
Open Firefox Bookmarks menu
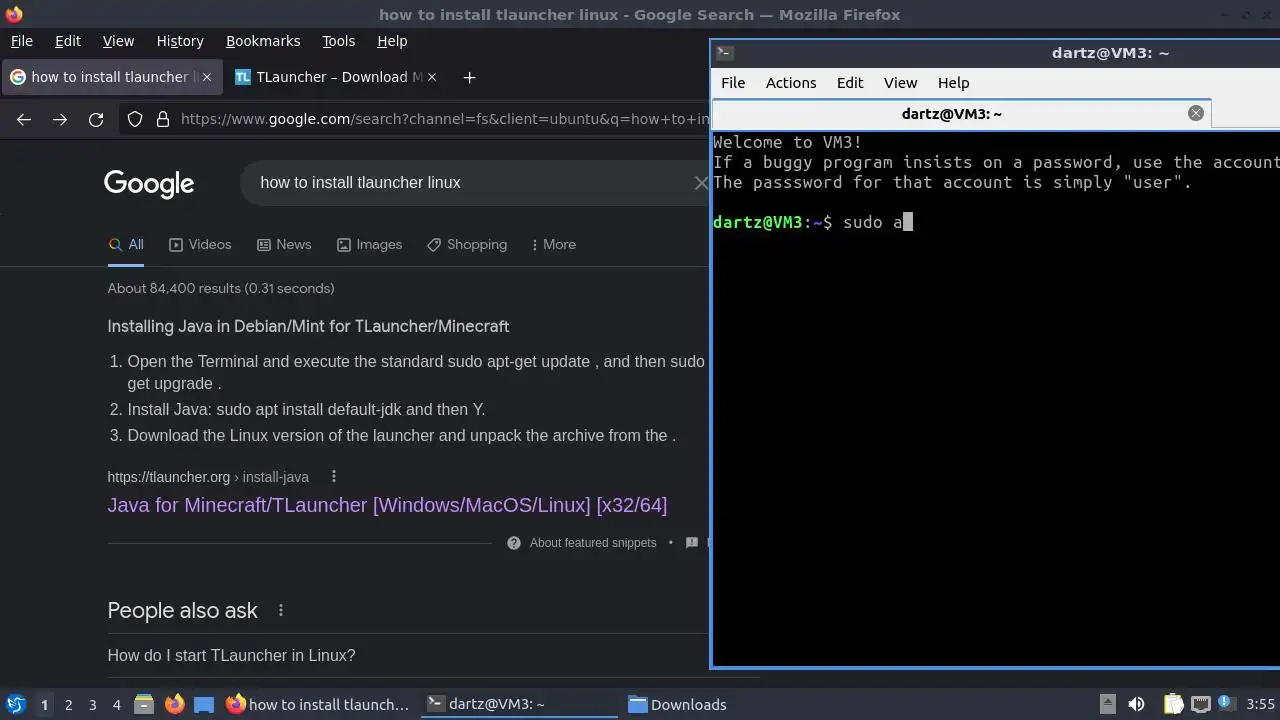pyautogui.click(x=263, y=41)
